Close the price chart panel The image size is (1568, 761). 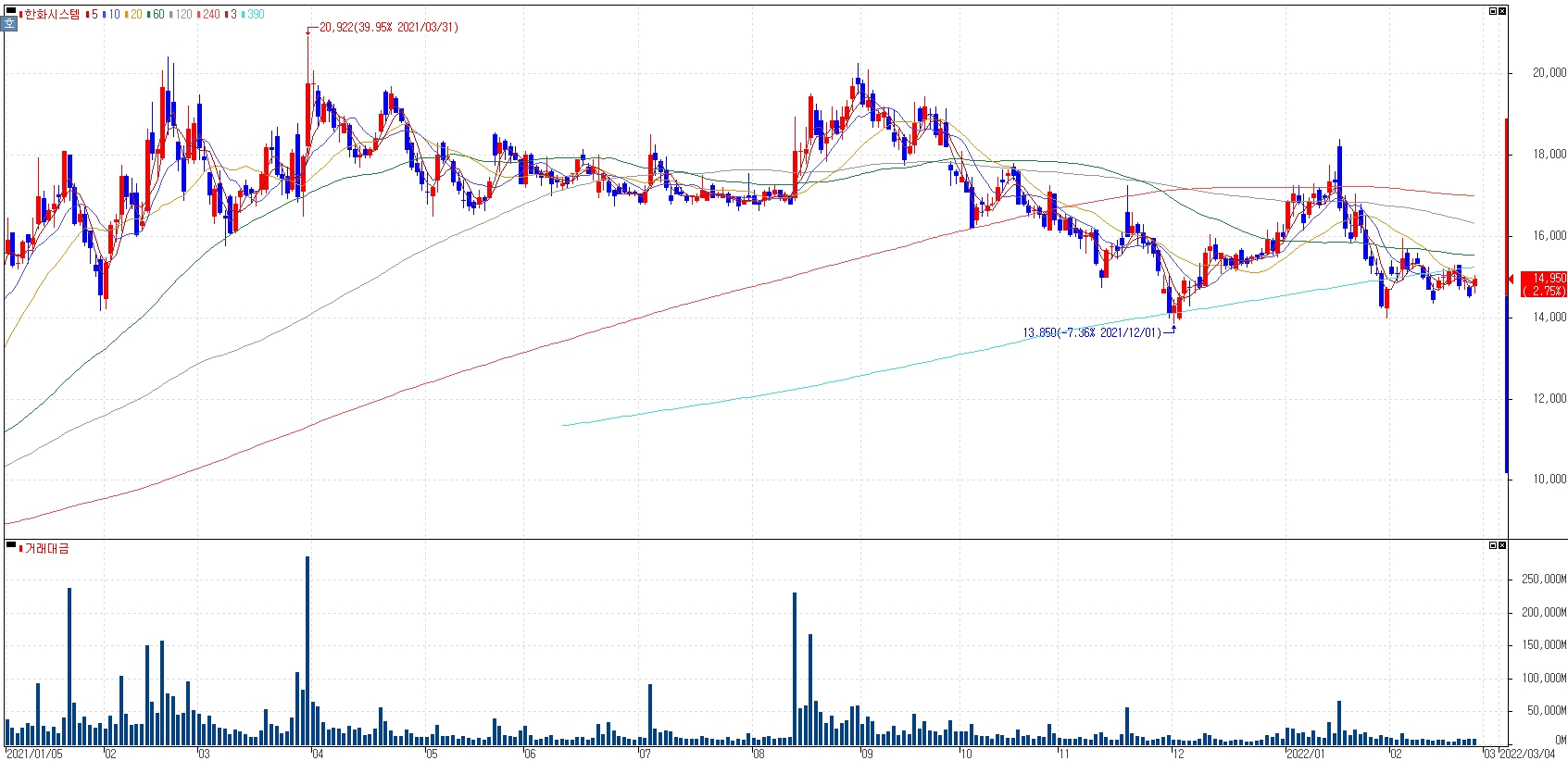tap(1502, 11)
